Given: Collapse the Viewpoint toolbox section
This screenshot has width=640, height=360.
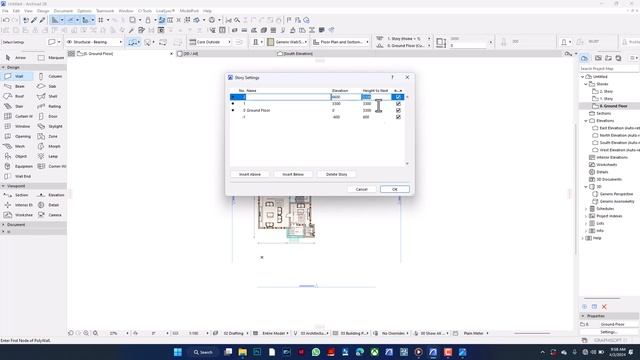Looking at the screenshot, I should click(3, 186).
